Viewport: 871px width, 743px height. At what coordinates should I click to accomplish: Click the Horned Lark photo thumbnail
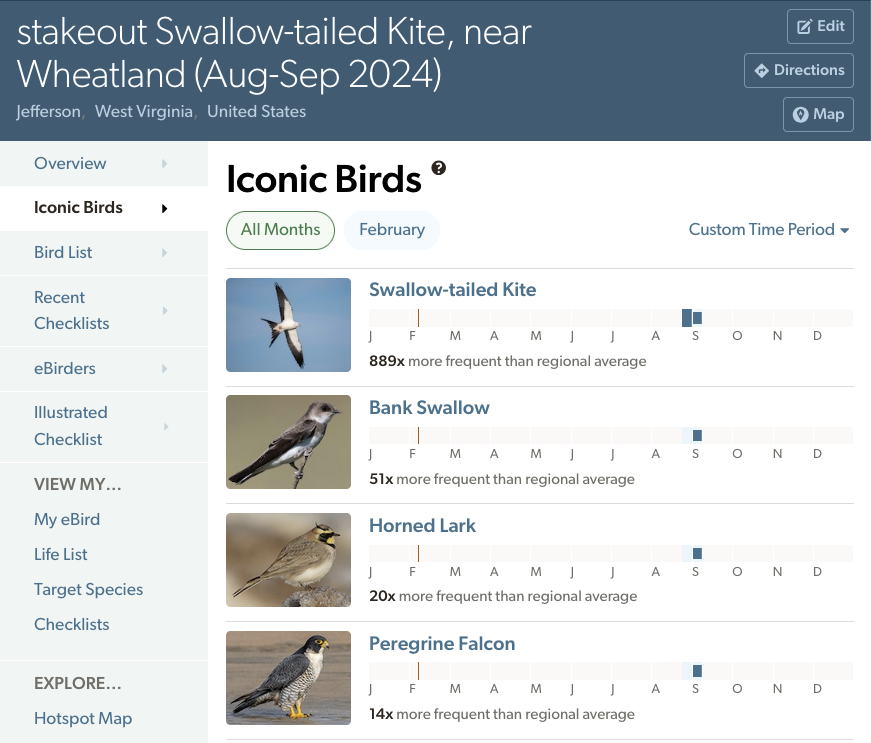pyautogui.click(x=288, y=560)
